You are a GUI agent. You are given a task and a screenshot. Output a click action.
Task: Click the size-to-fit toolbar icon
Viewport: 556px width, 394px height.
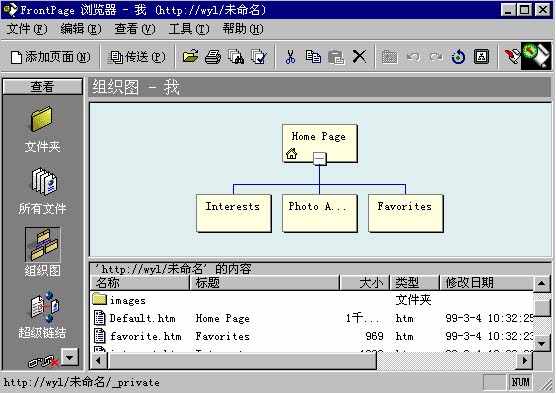481,57
